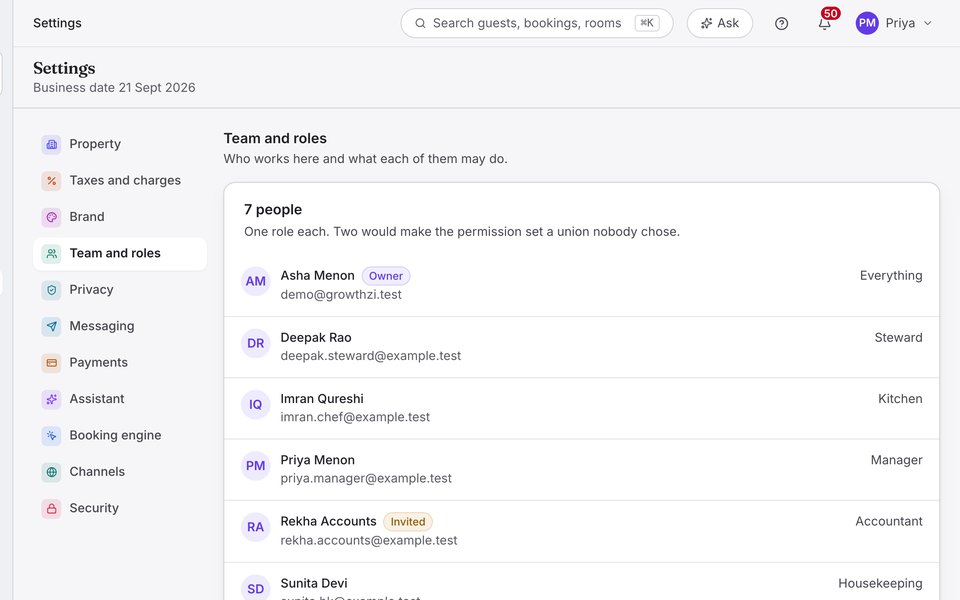The width and height of the screenshot is (960, 600).
Task: Select the Team and roles section
Action: click(x=119, y=253)
